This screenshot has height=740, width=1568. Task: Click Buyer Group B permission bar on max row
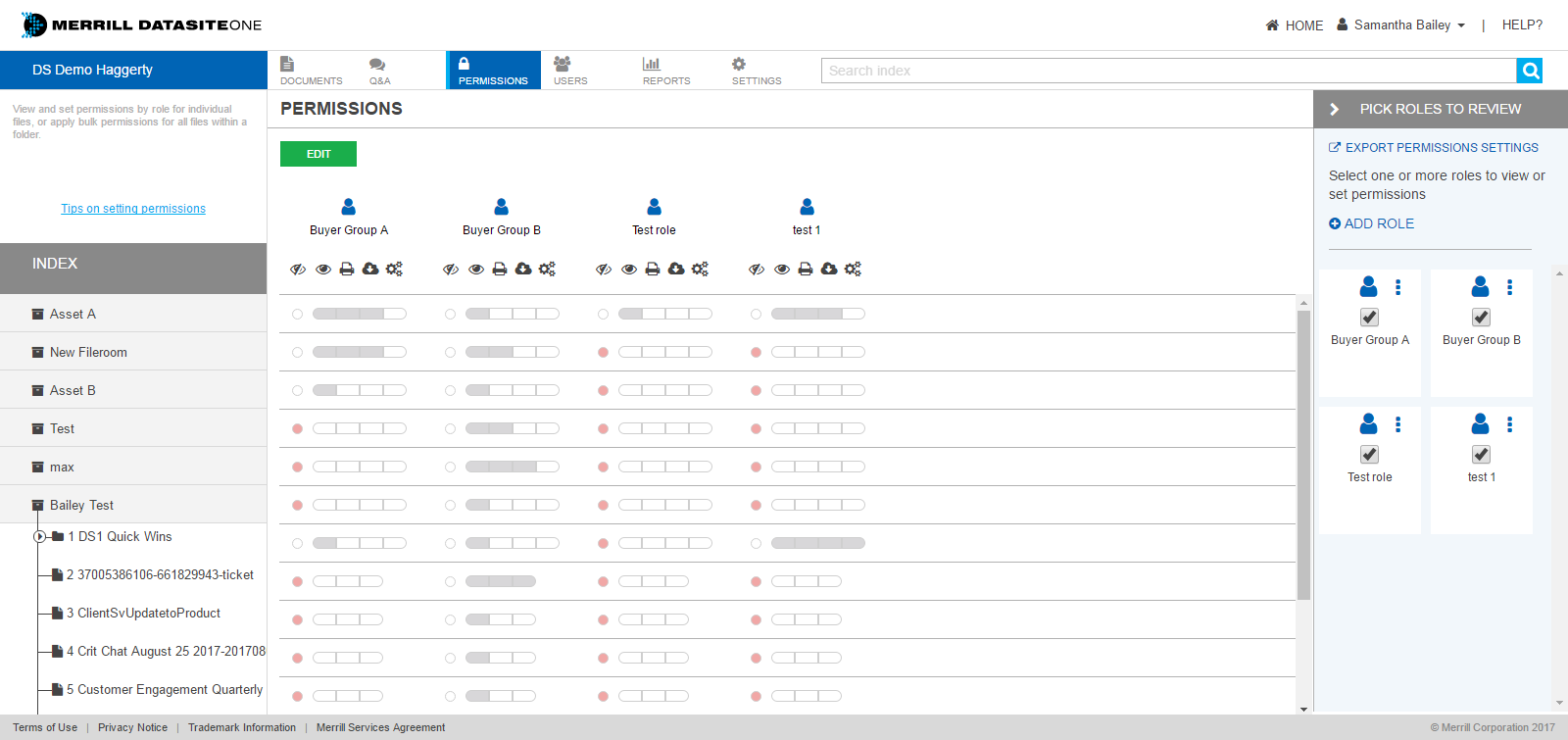(513, 468)
